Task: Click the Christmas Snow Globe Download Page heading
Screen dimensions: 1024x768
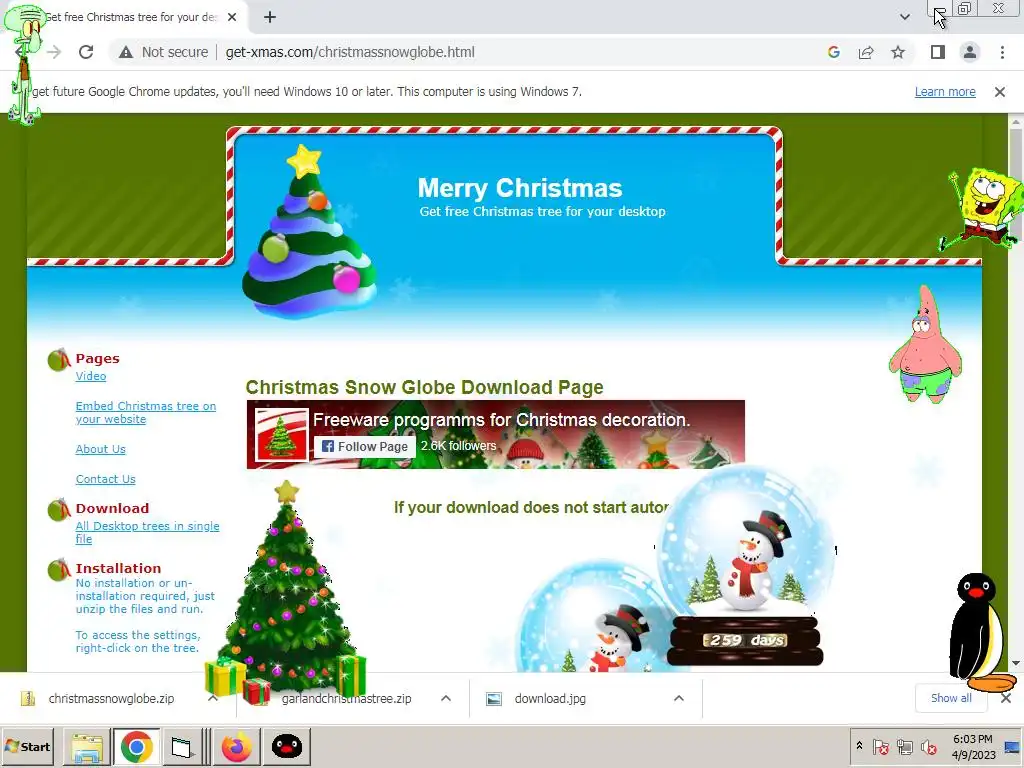Action: coord(424,387)
